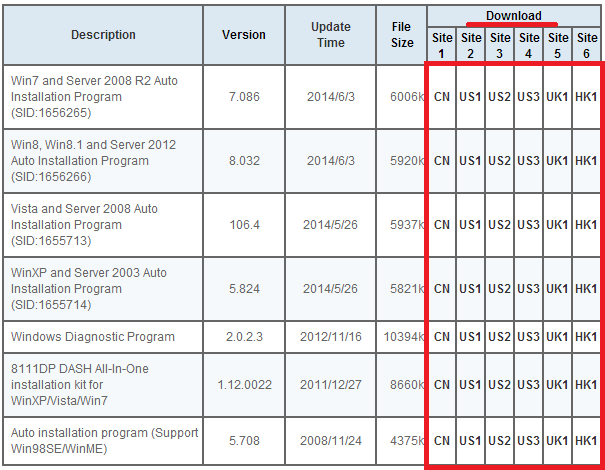The width and height of the screenshot is (605, 470).
Task: Get Win8 driver from US3 mirror
Action: pyautogui.click(x=528, y=161)
